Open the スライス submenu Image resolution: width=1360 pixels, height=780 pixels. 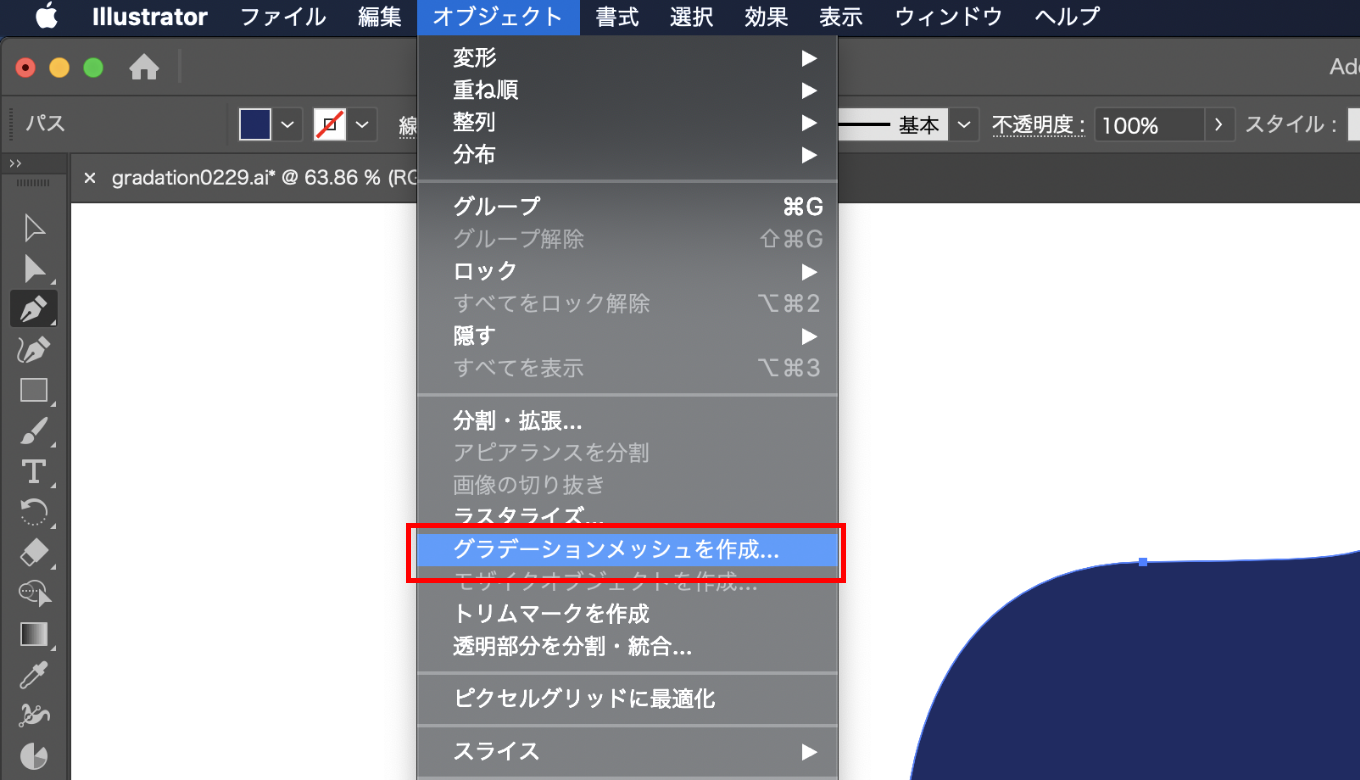coord(627,751)
